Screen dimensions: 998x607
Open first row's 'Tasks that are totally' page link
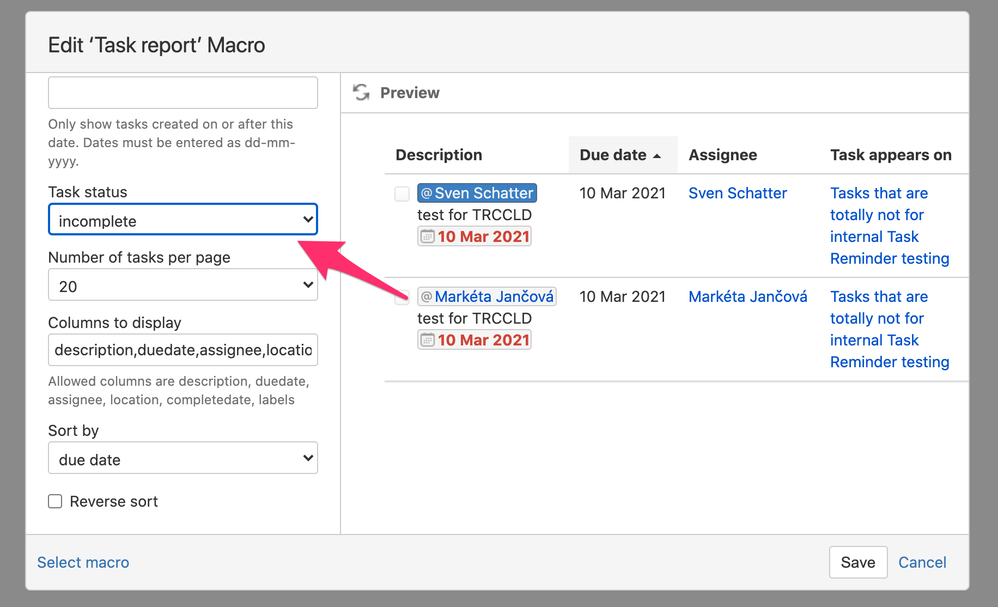[x=890, y=226]
